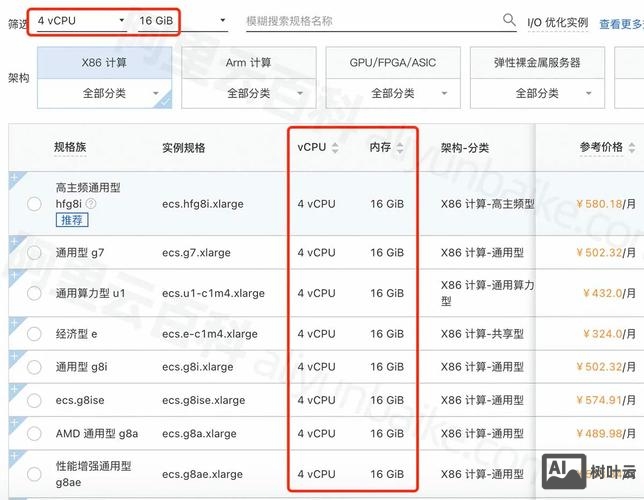Open the 4 vCPU filter dropdown
The width and height of the screenshot is (644, 500).
pyautogui.click(x=81, y=21)
